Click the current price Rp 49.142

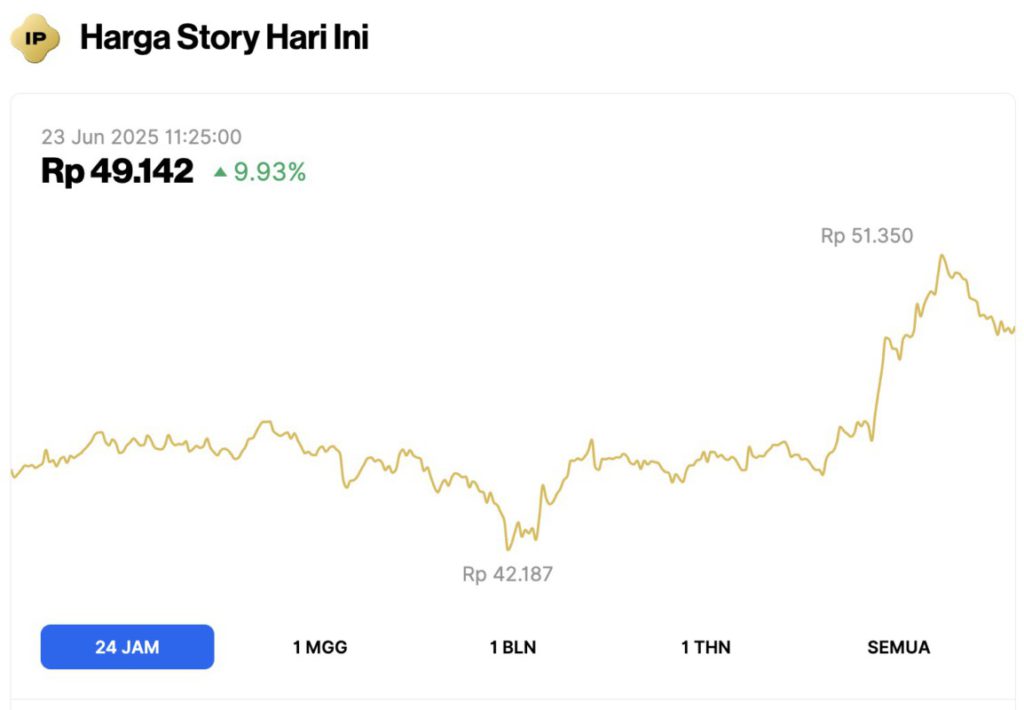coord(117,172)
